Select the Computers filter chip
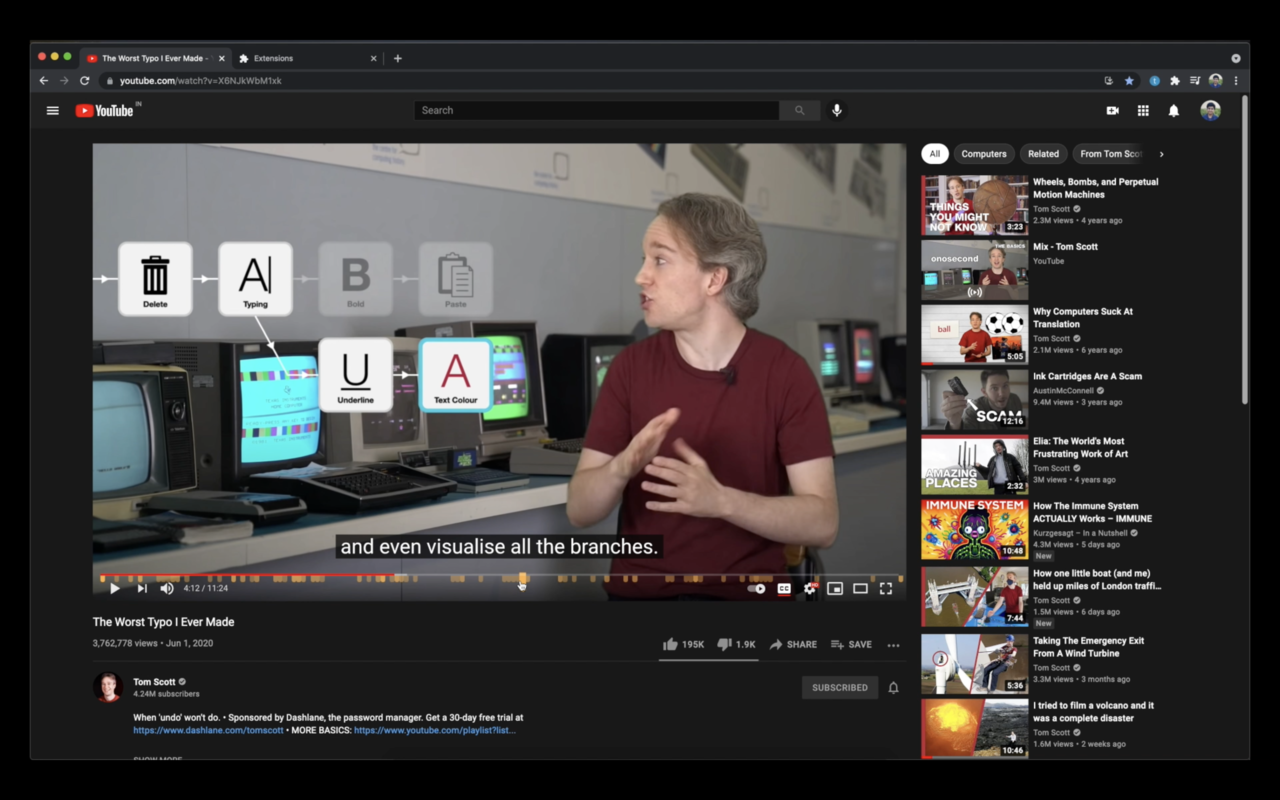Image resolution: width=1280 pixels, height=800 pixels. click(x=983, y=154)
